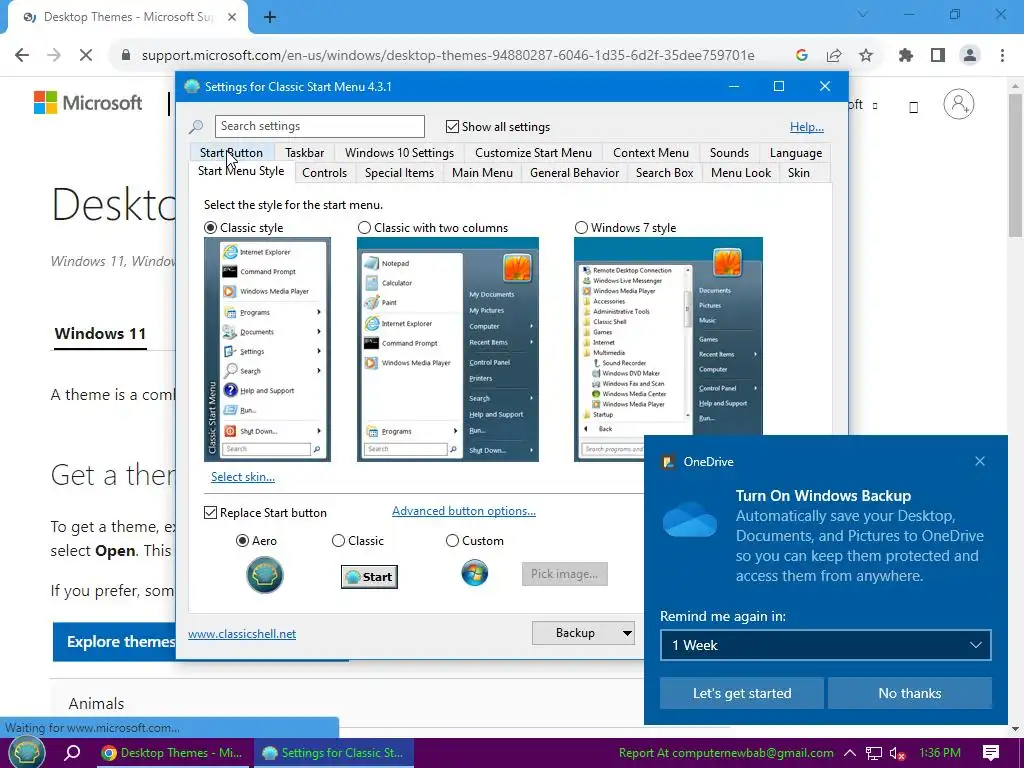Open Chrome three-dot menu
This screenshot has height=768, width=1024.
pos(1002,56)
